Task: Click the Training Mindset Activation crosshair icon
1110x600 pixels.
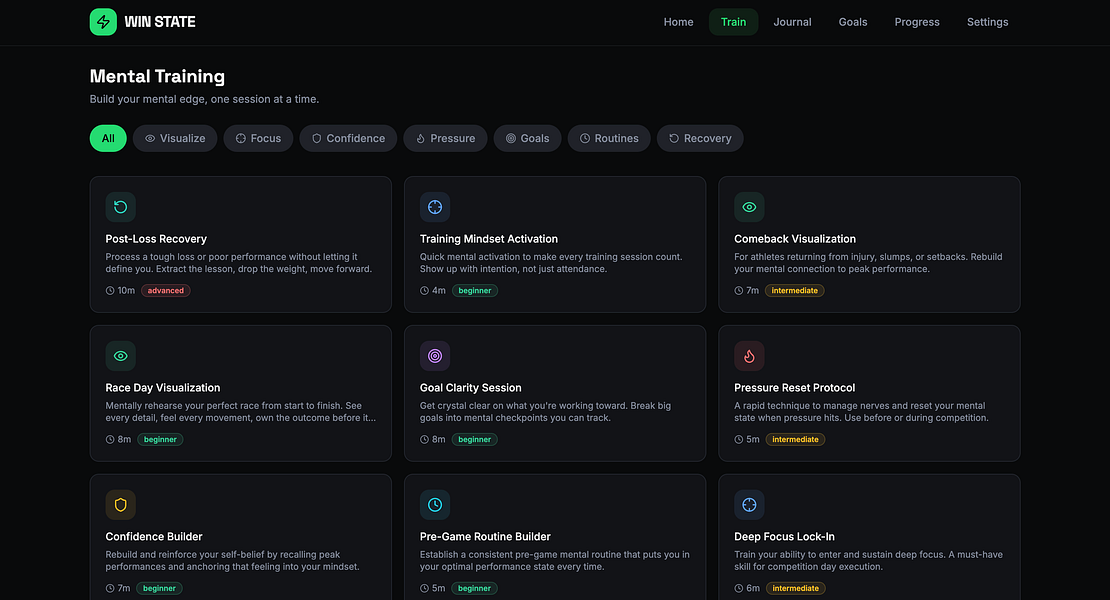Action: (435, 207)
